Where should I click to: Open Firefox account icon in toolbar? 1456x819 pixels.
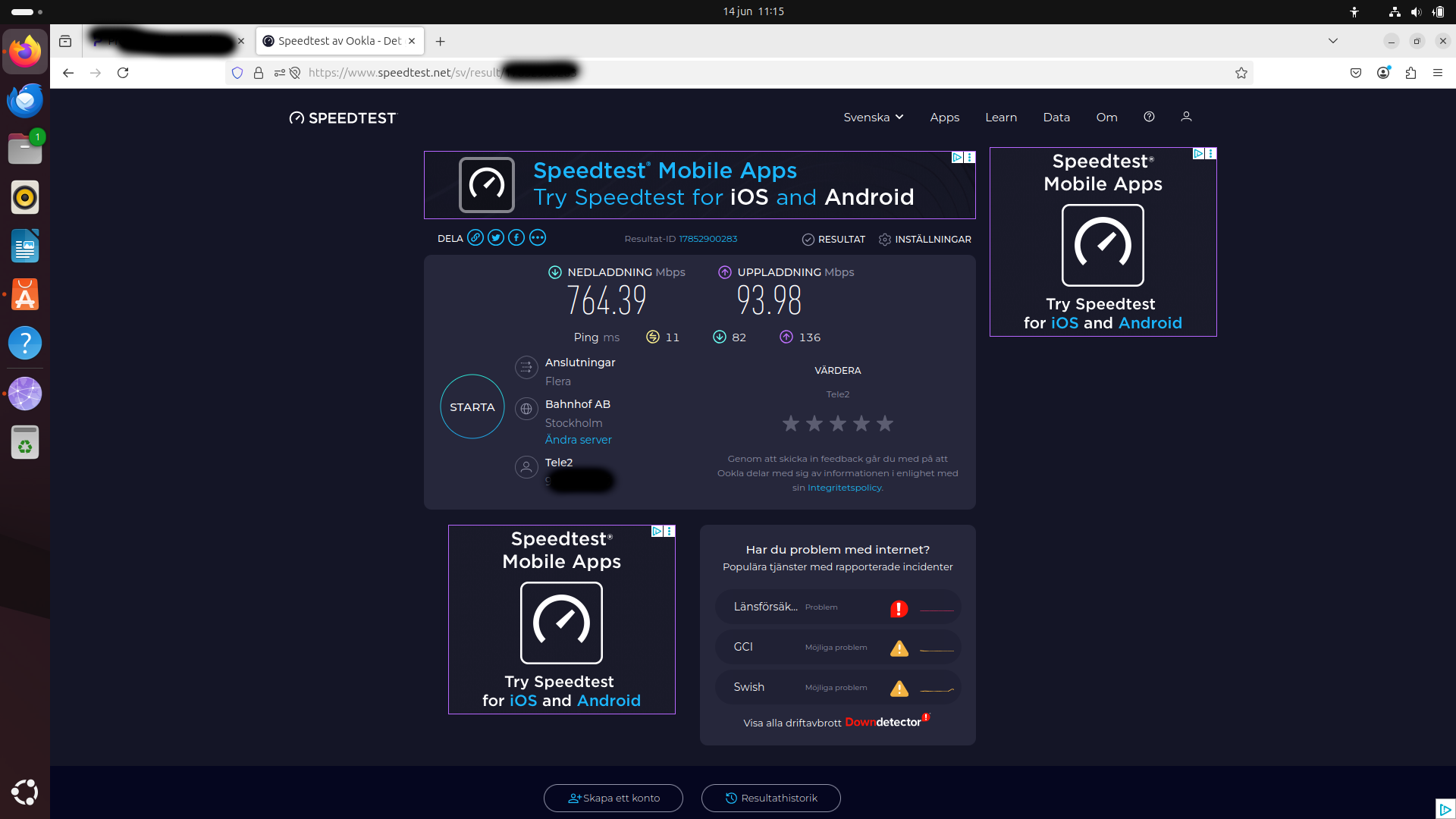(x=1383, y=73)
